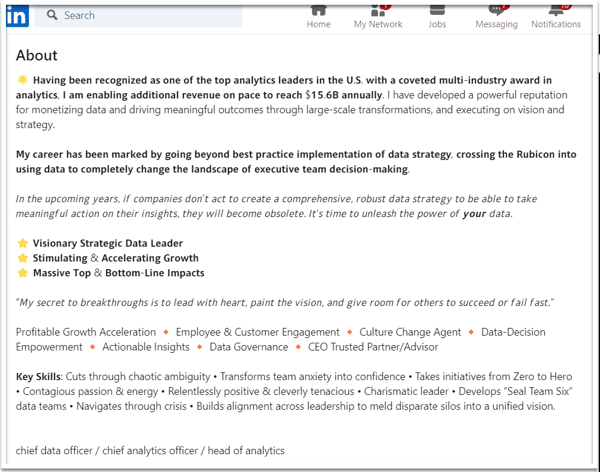600x472 pixels.
Task: Focus the Search input field
Action: click(138, 16)
